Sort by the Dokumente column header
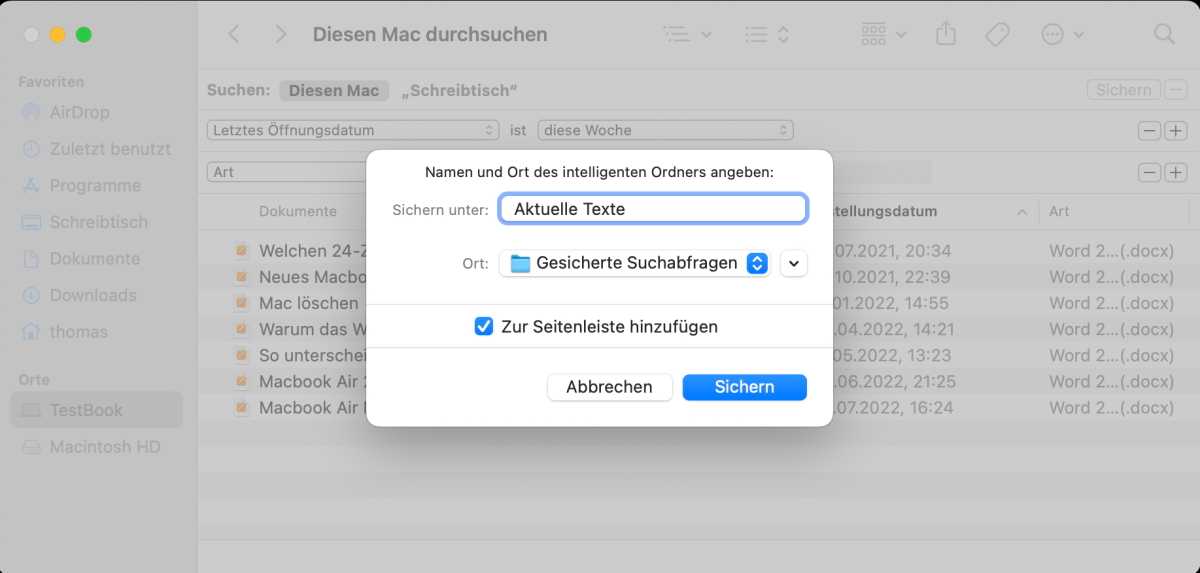 tap(297, 211)
